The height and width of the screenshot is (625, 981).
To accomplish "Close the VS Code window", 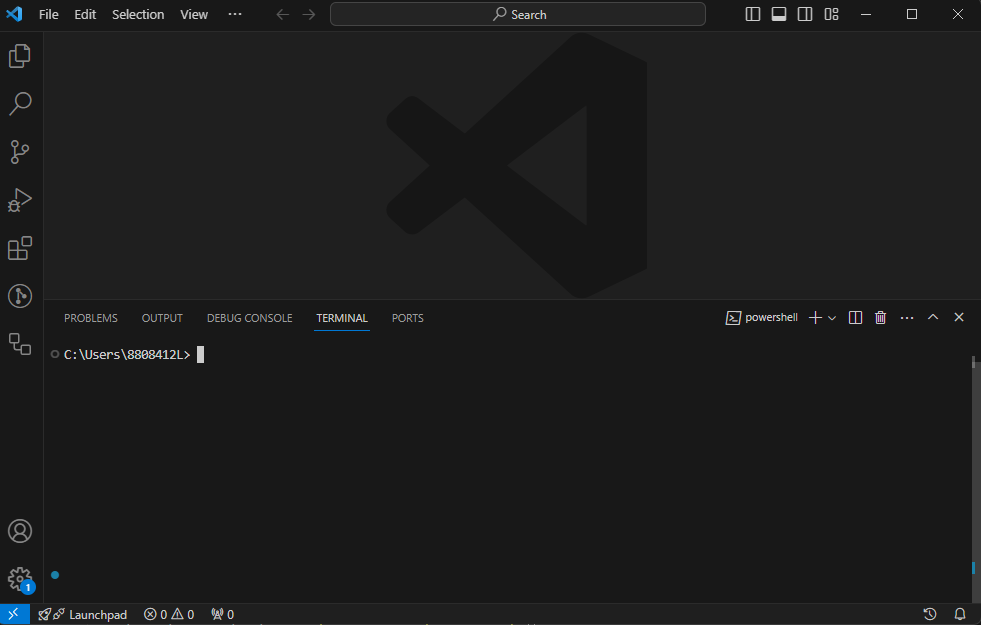I will pyautogui.click(x=958, y=14).
